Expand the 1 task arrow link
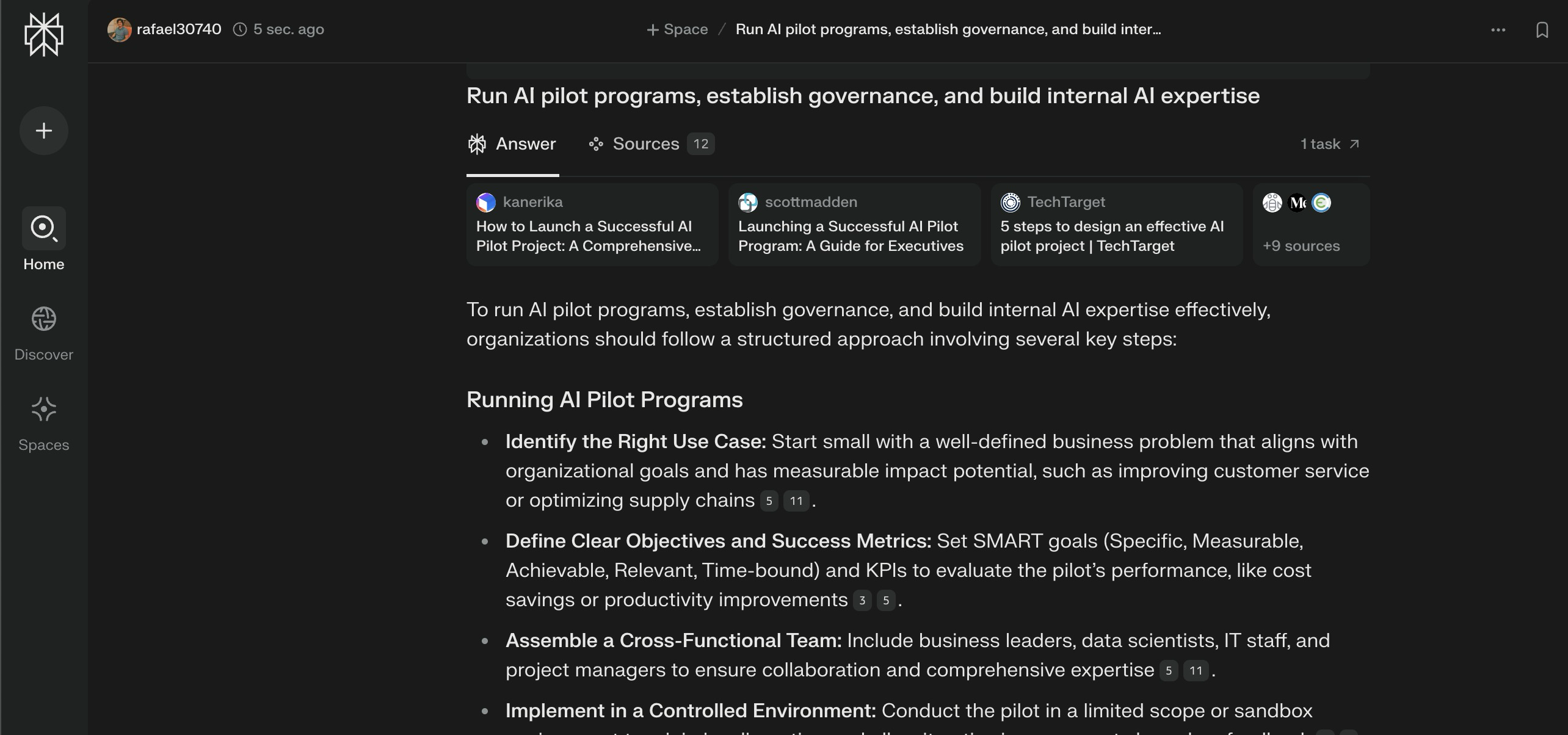1568x735 pixels. (1330, 144)
